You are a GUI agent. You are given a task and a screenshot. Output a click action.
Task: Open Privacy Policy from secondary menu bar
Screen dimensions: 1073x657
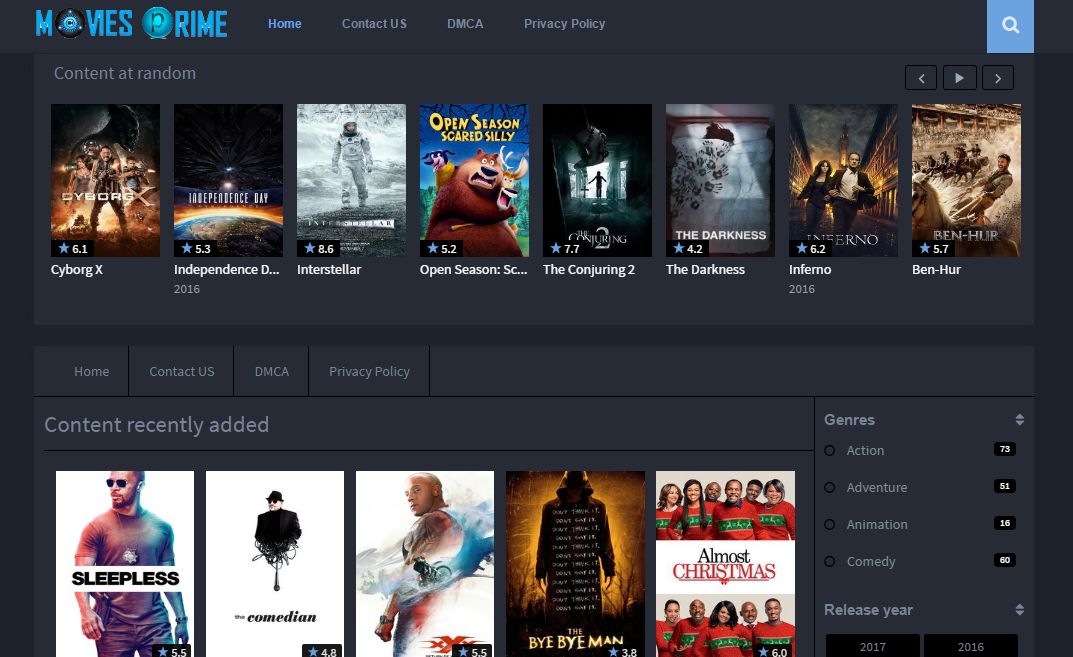click(369, 371)
